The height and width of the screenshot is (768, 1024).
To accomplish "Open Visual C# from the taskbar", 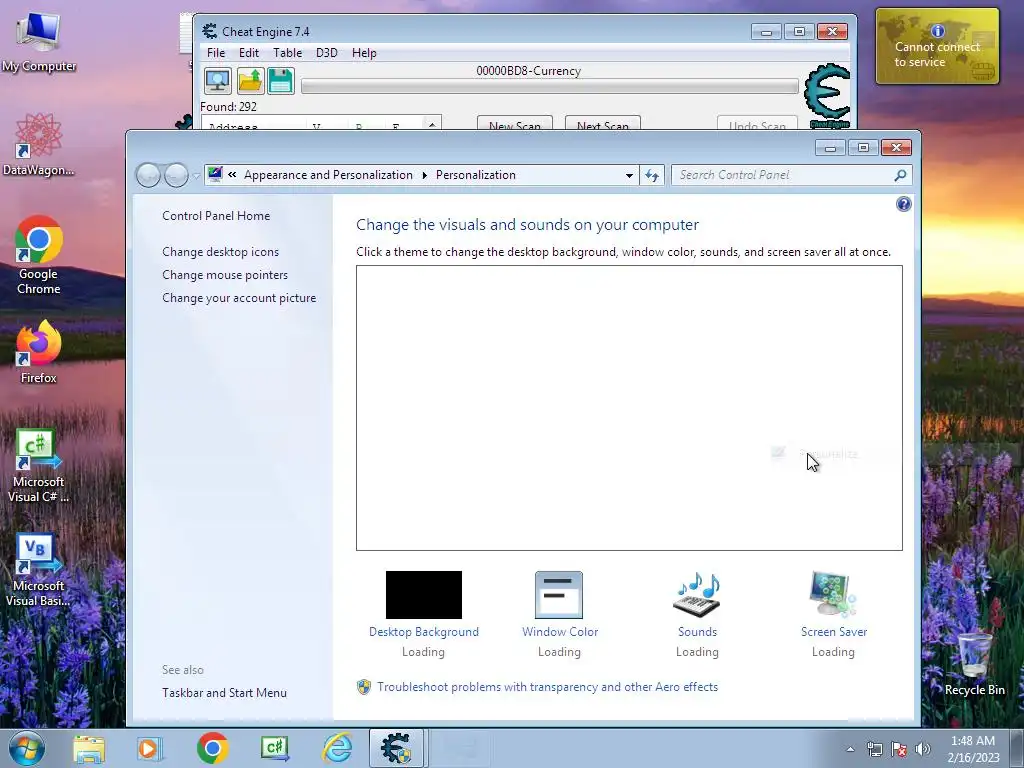I will pyautogui.click(x=275, y=748).
